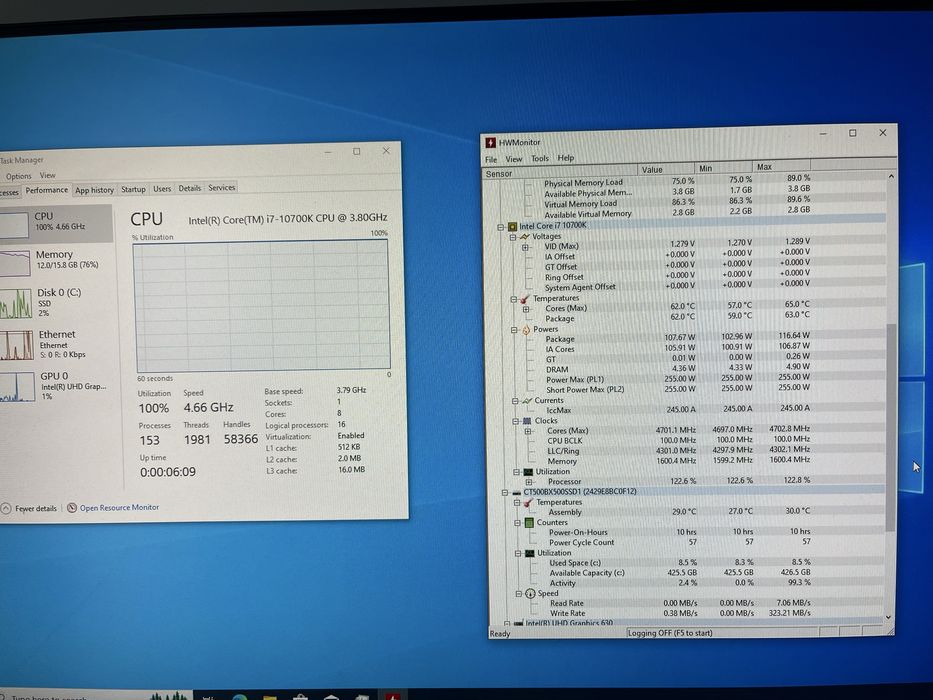Image resolution: width=933 pixels, height=700 pixels.
Task: Click the Fewer details button
Action: point(30,508)
